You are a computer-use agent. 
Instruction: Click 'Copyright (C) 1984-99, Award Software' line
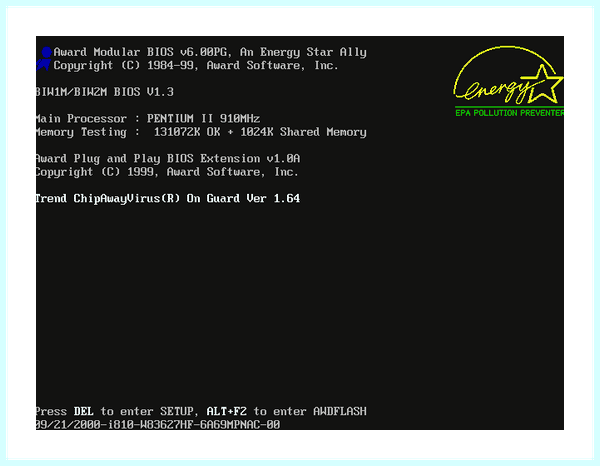(196, 66)
